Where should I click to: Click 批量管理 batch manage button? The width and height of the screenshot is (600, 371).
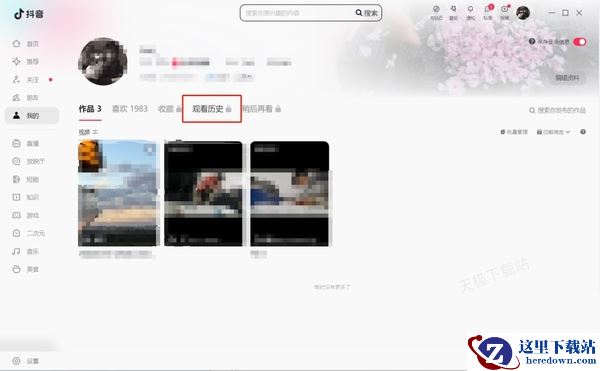pos(514,132)
